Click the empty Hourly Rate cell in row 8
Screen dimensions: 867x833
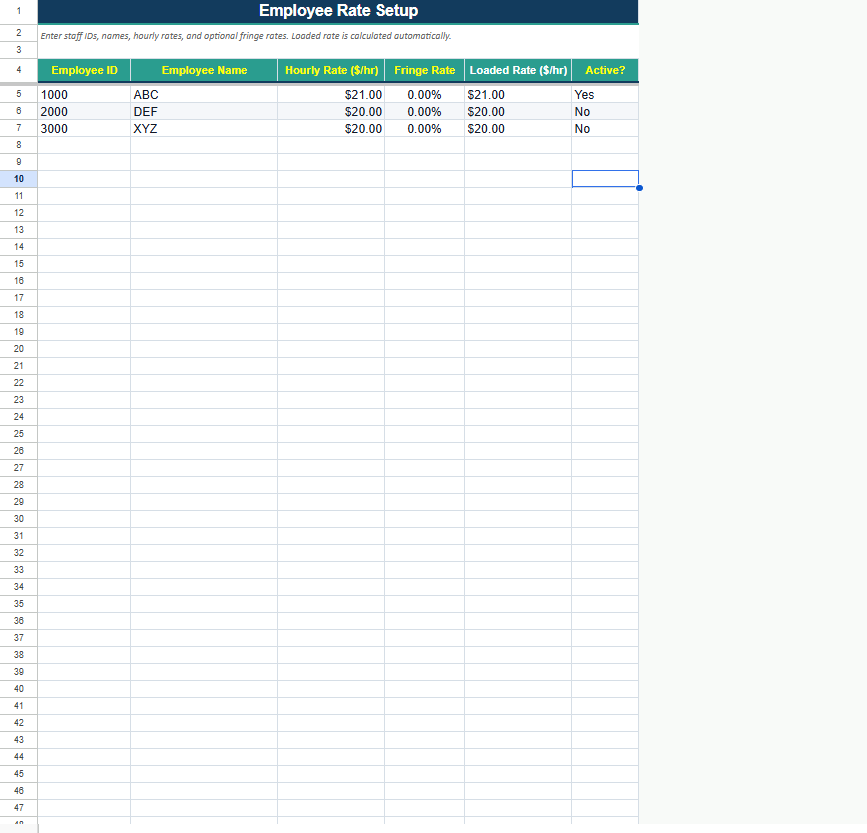tap(331, 145)
